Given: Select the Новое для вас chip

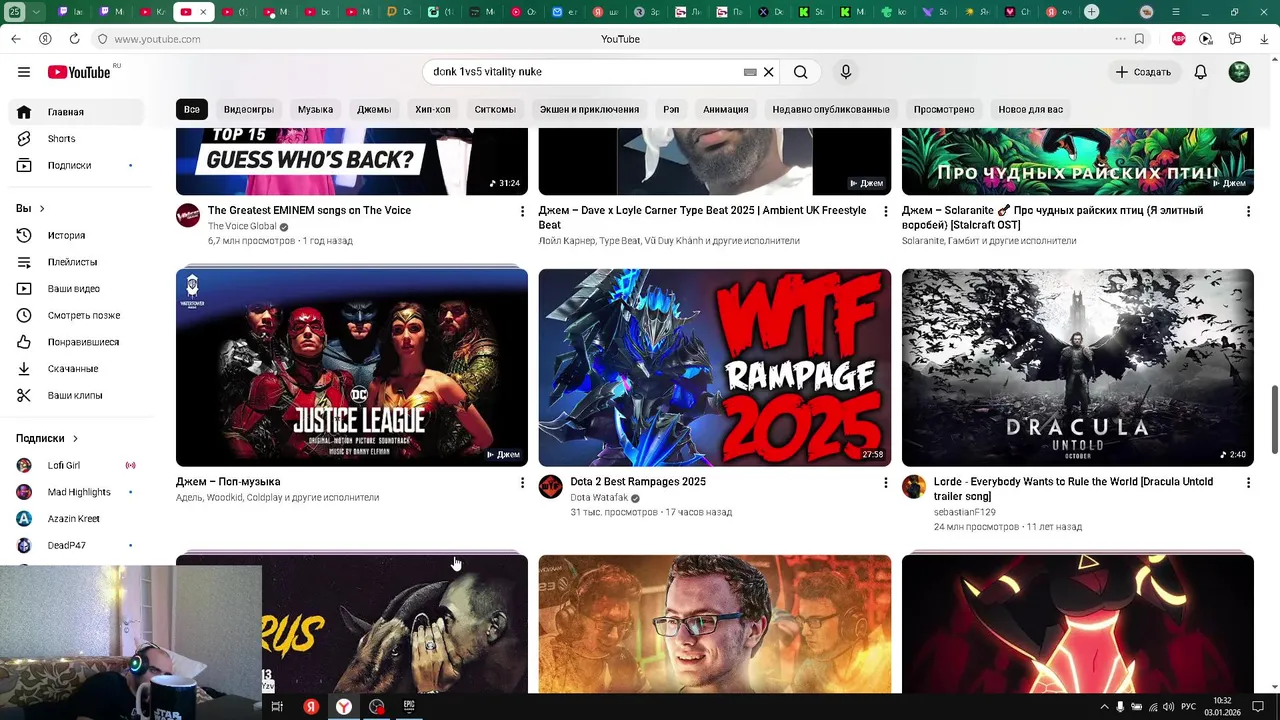Looking at the screenshot, I should click(x=1031, y=109).
